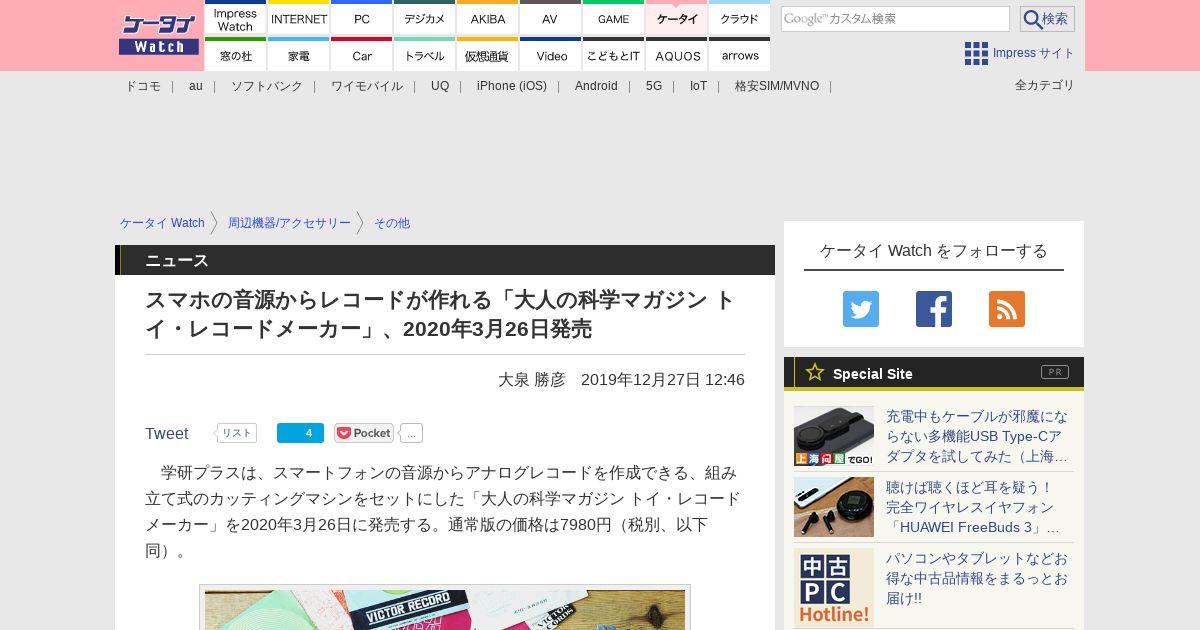Go to the ワイモバイル category
1200x630 pixels.
coord(367,86)
